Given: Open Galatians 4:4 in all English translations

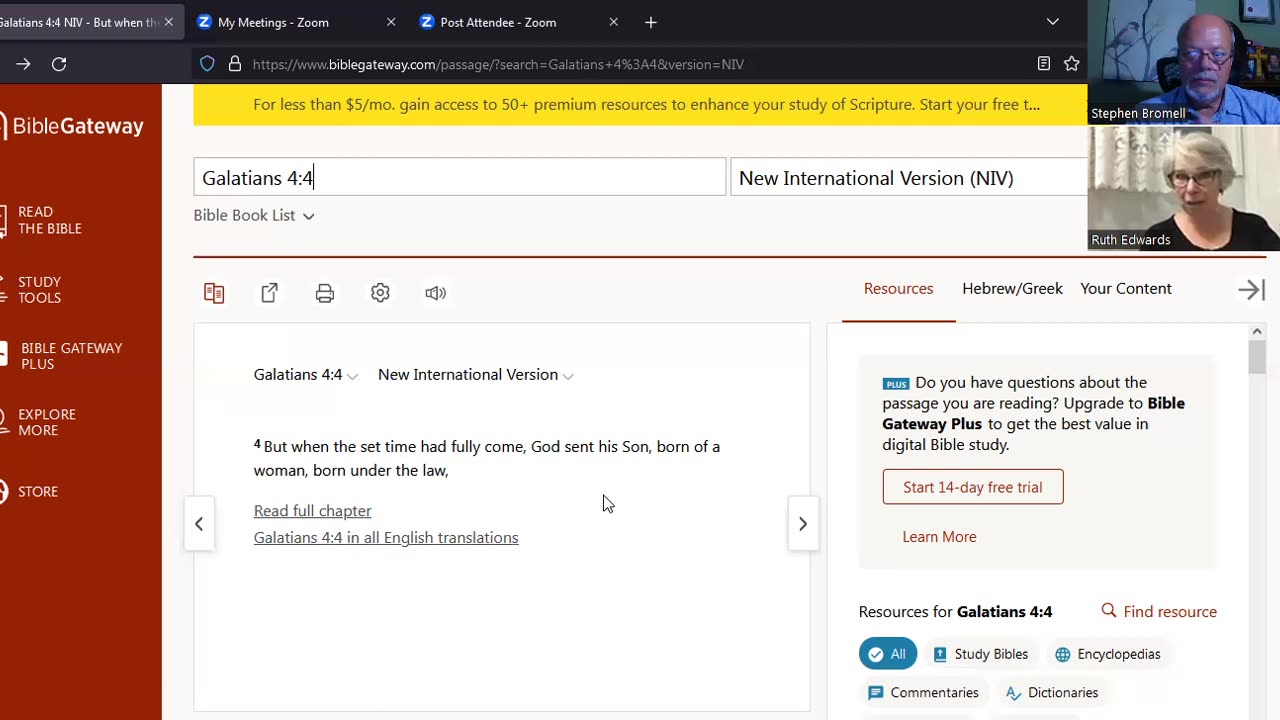Looking at the screenshot, I should pyautogui.click(x=386, y=537).
